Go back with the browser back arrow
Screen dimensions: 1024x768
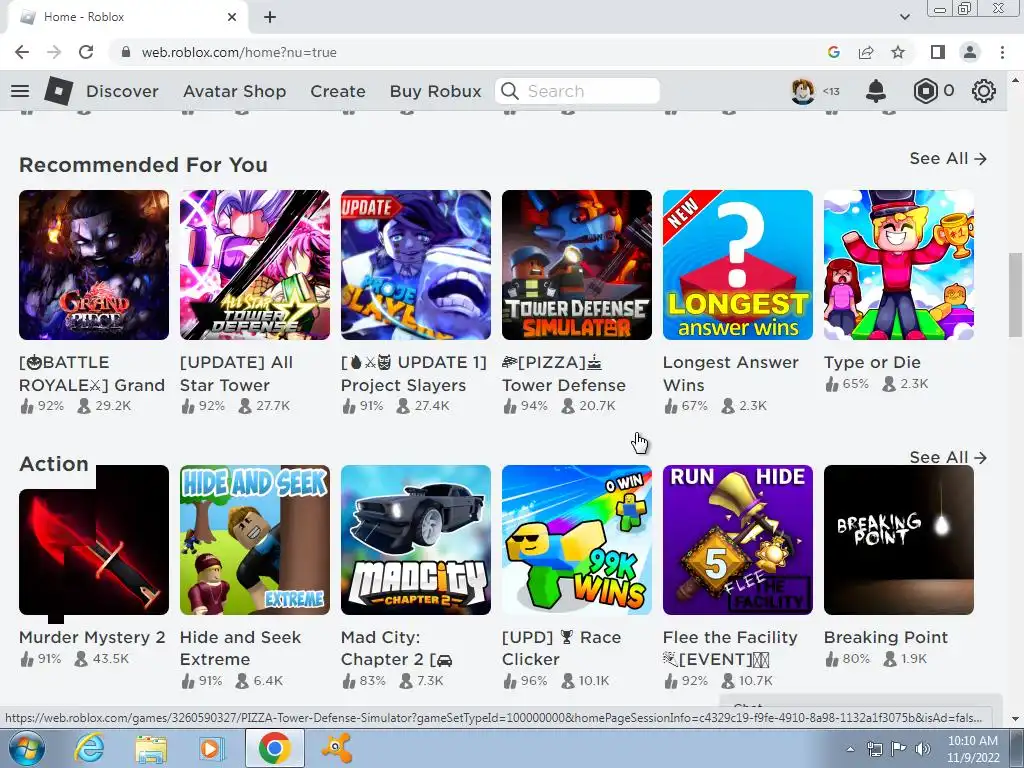[22, 52]
